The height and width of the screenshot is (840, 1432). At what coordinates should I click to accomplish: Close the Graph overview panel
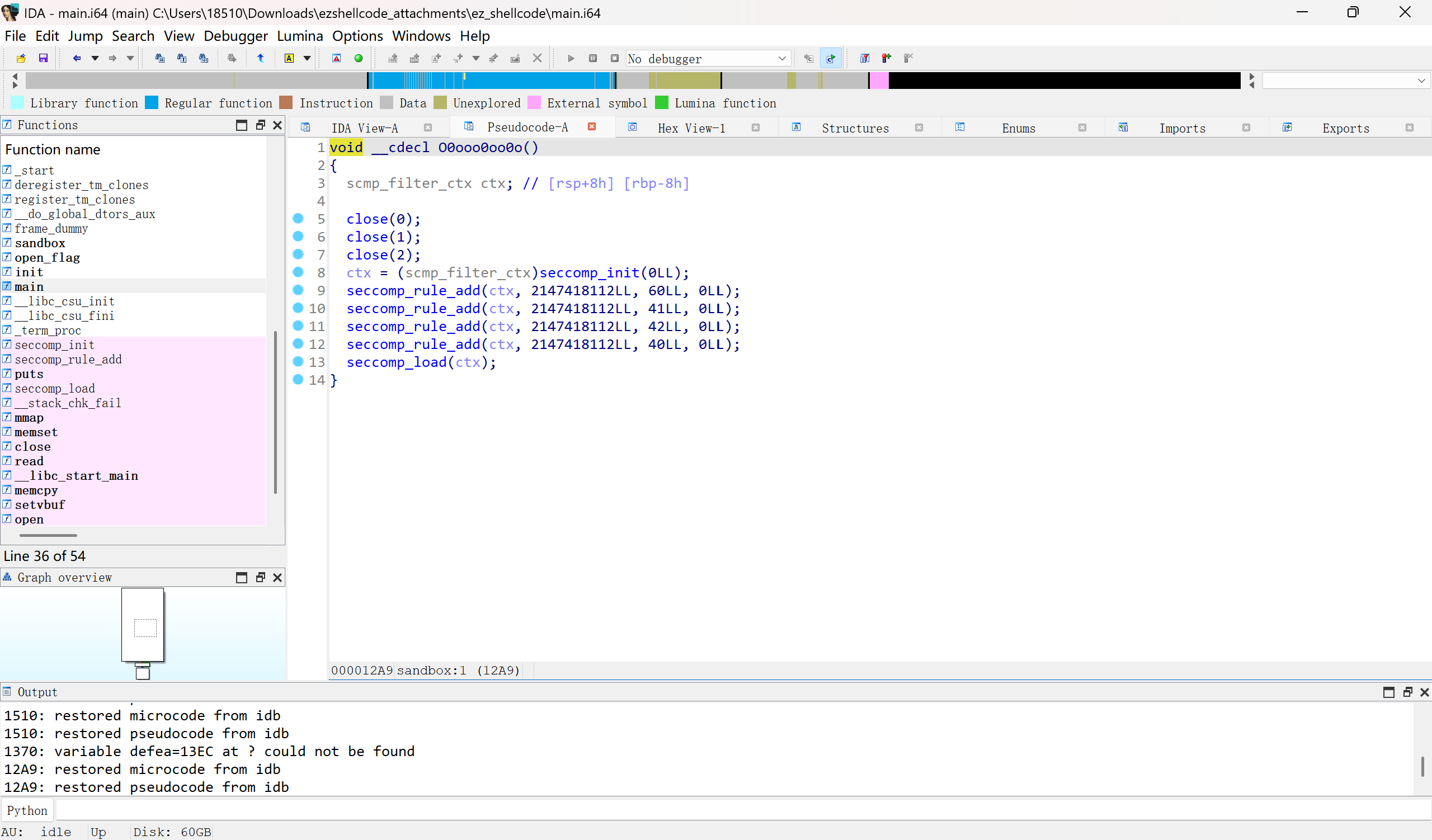pyautogui.click(x=277, y=578)
